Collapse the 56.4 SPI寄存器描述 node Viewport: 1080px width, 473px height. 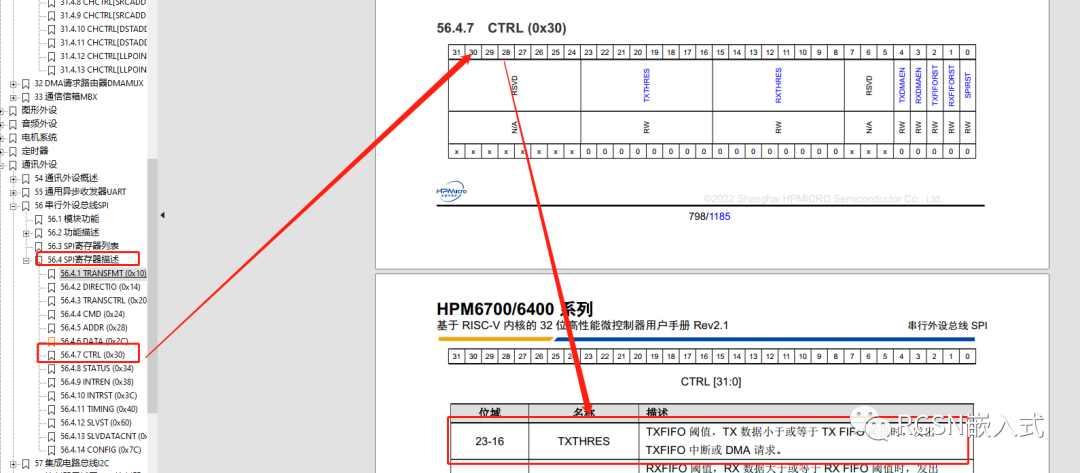click(26, 260)
